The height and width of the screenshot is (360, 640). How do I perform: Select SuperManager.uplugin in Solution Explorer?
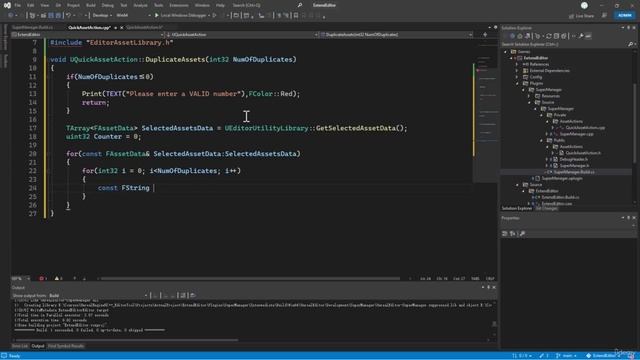coord(562,178)
